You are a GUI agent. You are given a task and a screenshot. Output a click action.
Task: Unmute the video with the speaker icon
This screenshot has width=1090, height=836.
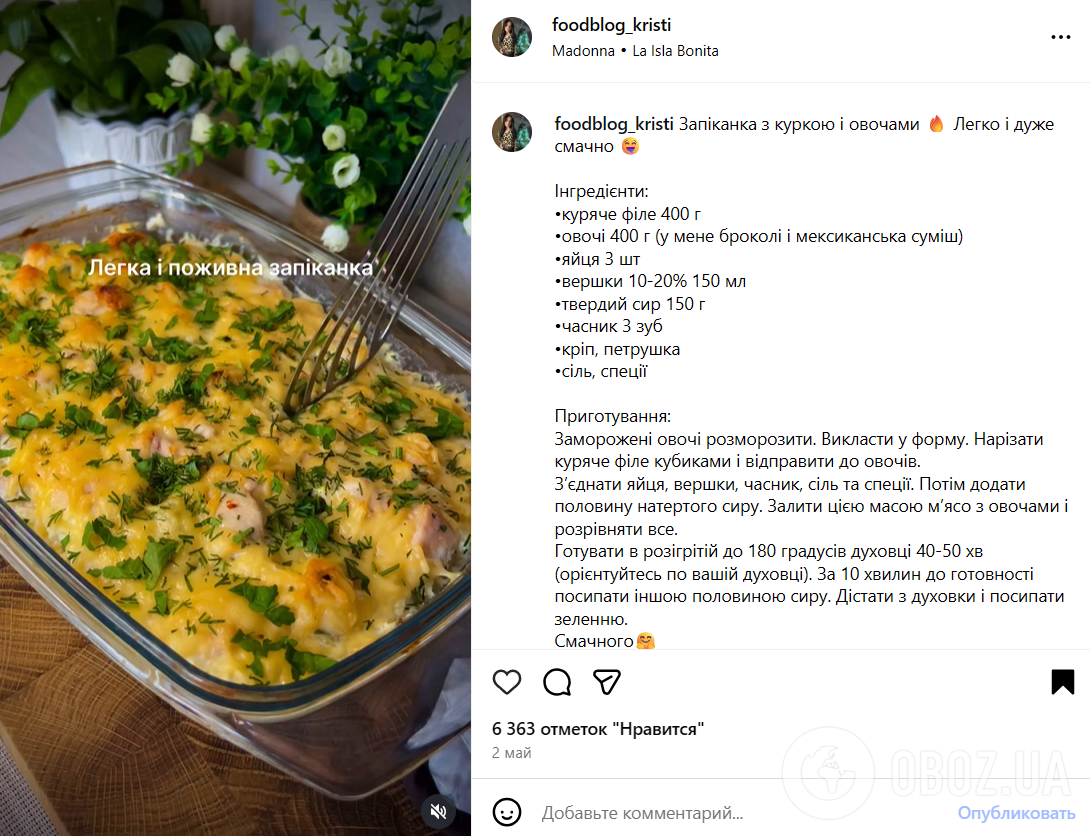pyautogui.click(x=438, y=813)
